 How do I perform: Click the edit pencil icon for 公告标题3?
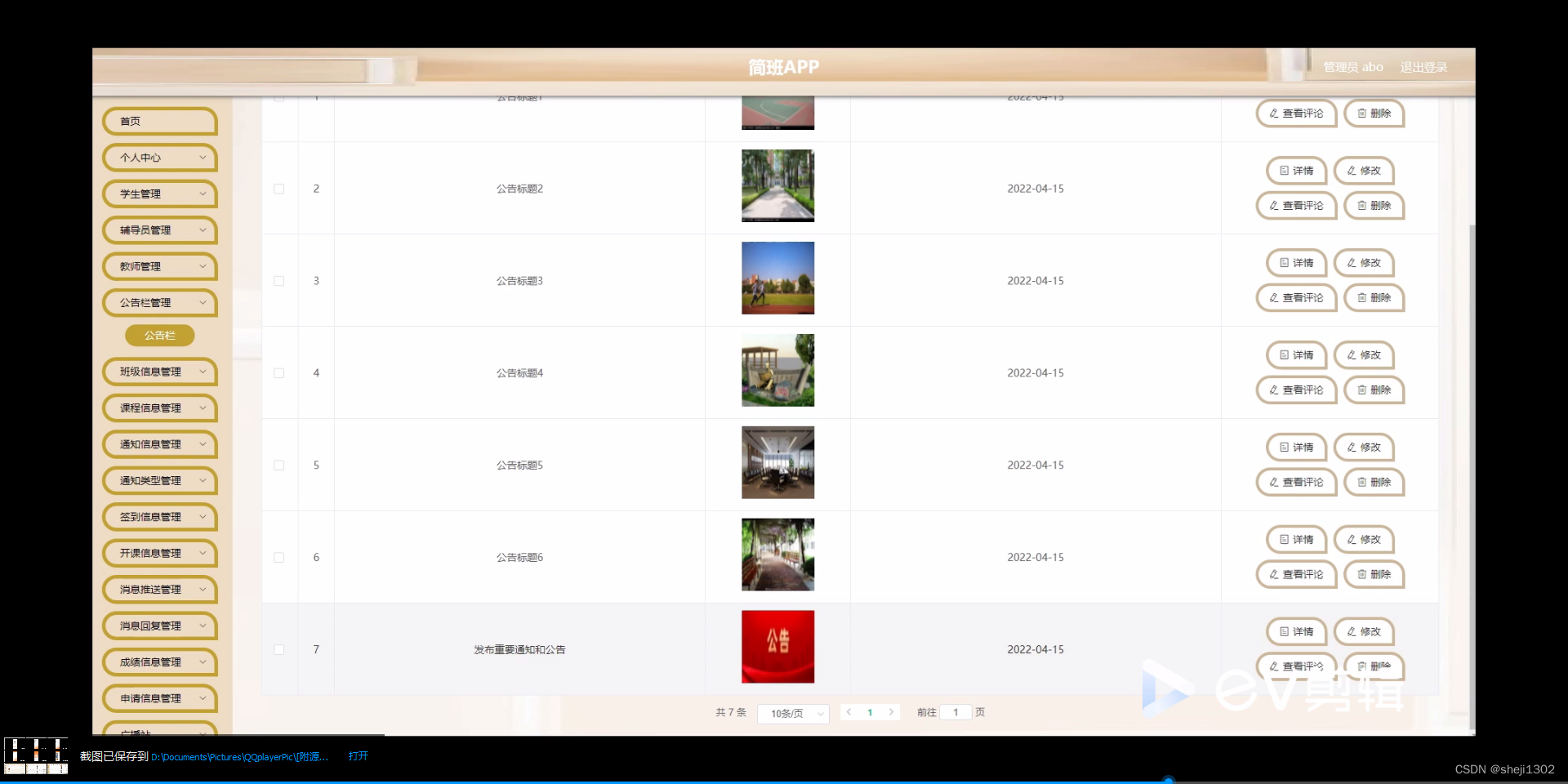(1352, 263)
